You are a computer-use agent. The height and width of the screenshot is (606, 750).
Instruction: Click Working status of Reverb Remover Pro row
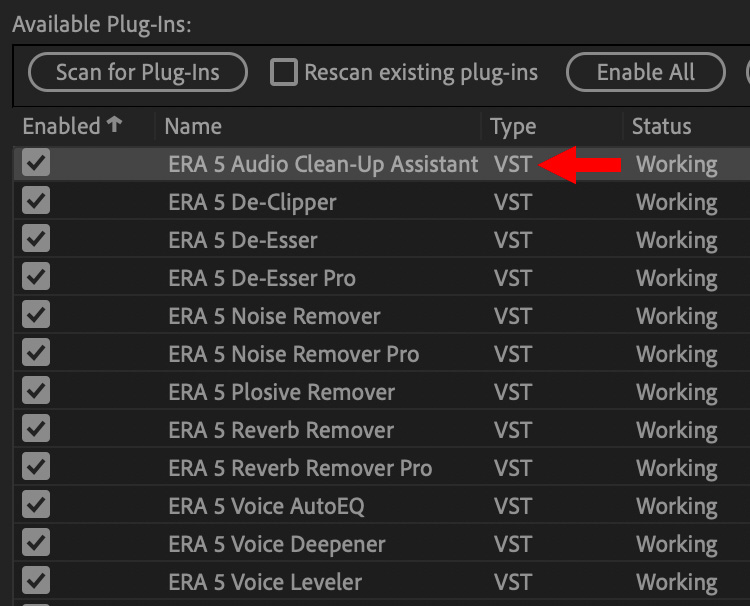pos(677,469)
